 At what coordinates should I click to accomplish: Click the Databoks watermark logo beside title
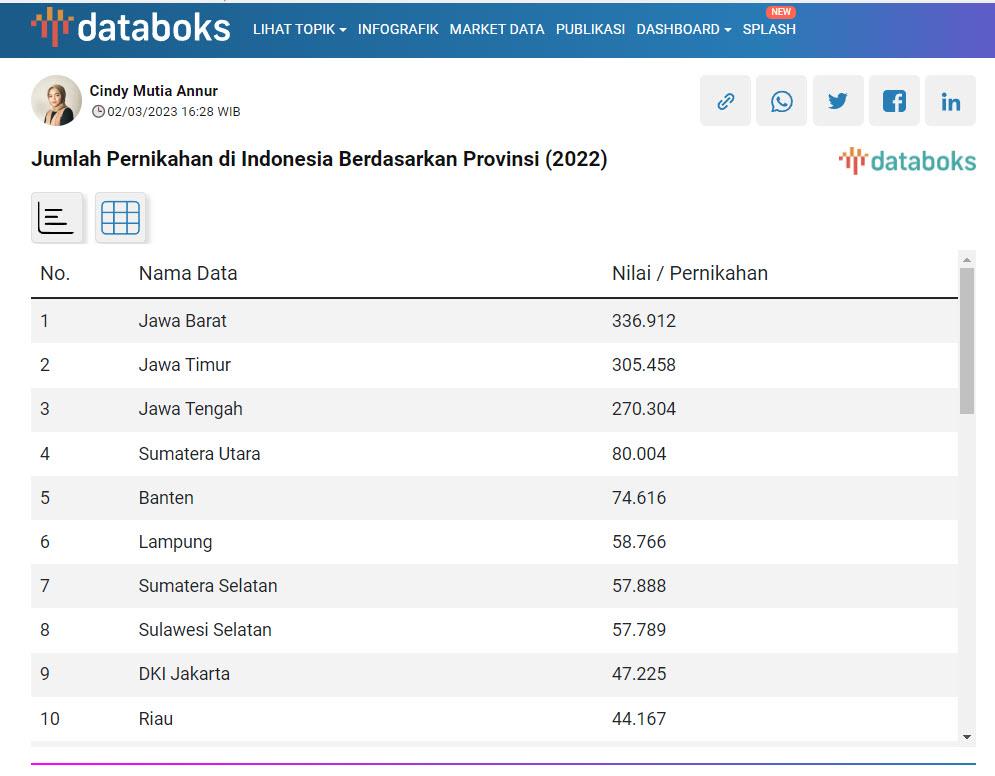[907, 161]
